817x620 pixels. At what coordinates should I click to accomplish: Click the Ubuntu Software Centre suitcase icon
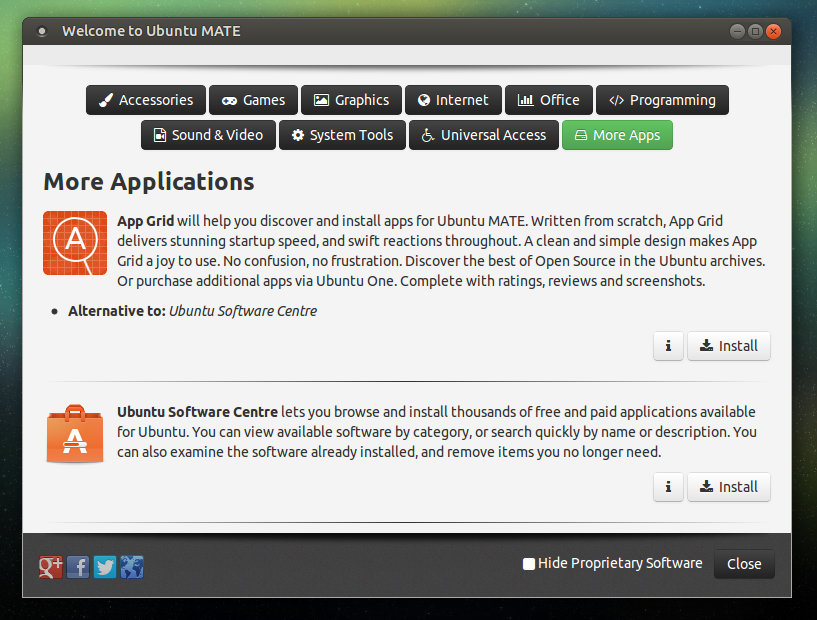tap(74, 433)
